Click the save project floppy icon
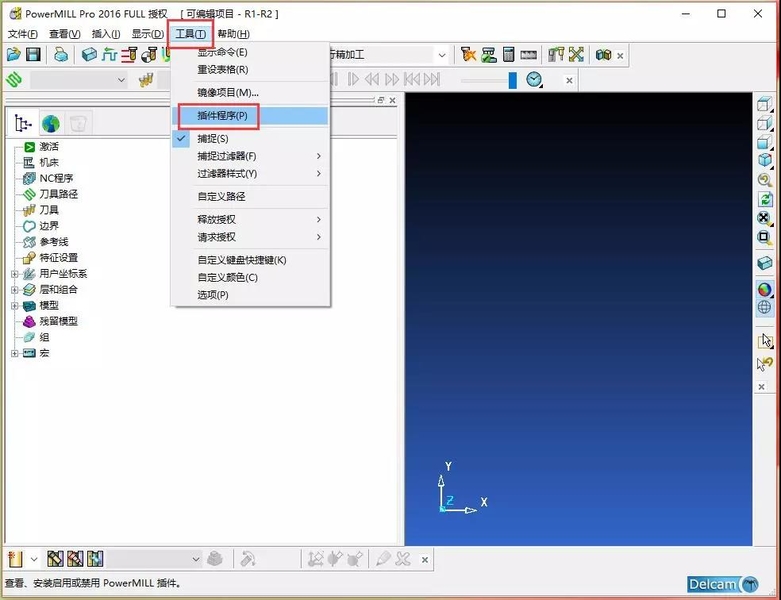 point(33,54)
